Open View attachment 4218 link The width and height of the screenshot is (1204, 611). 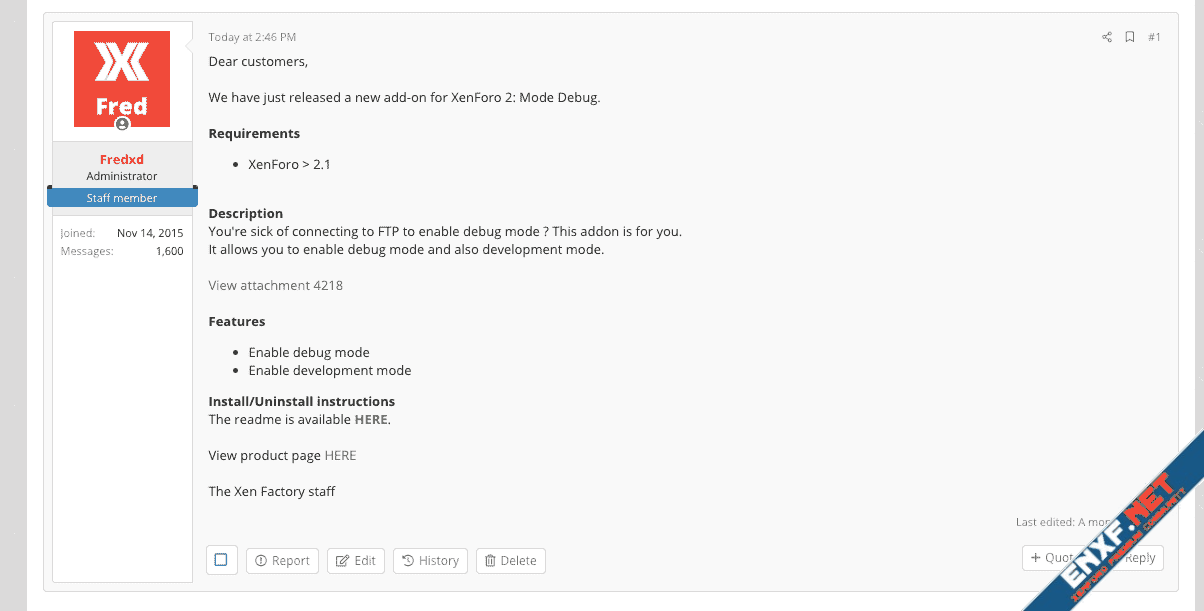(x=275, y=285)
